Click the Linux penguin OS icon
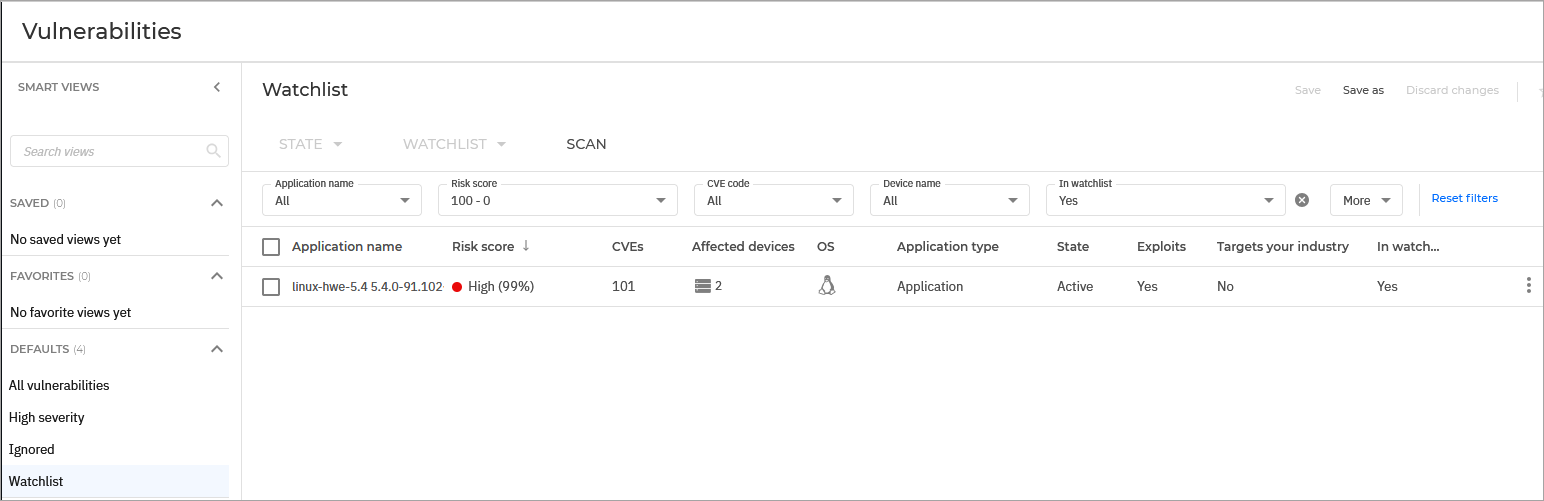Screen dimensions: 1544x501 click(826, 286)
